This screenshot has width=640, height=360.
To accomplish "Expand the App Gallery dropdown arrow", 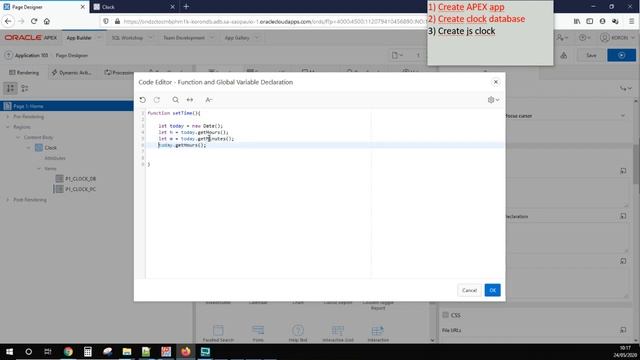I will (257, 38).
